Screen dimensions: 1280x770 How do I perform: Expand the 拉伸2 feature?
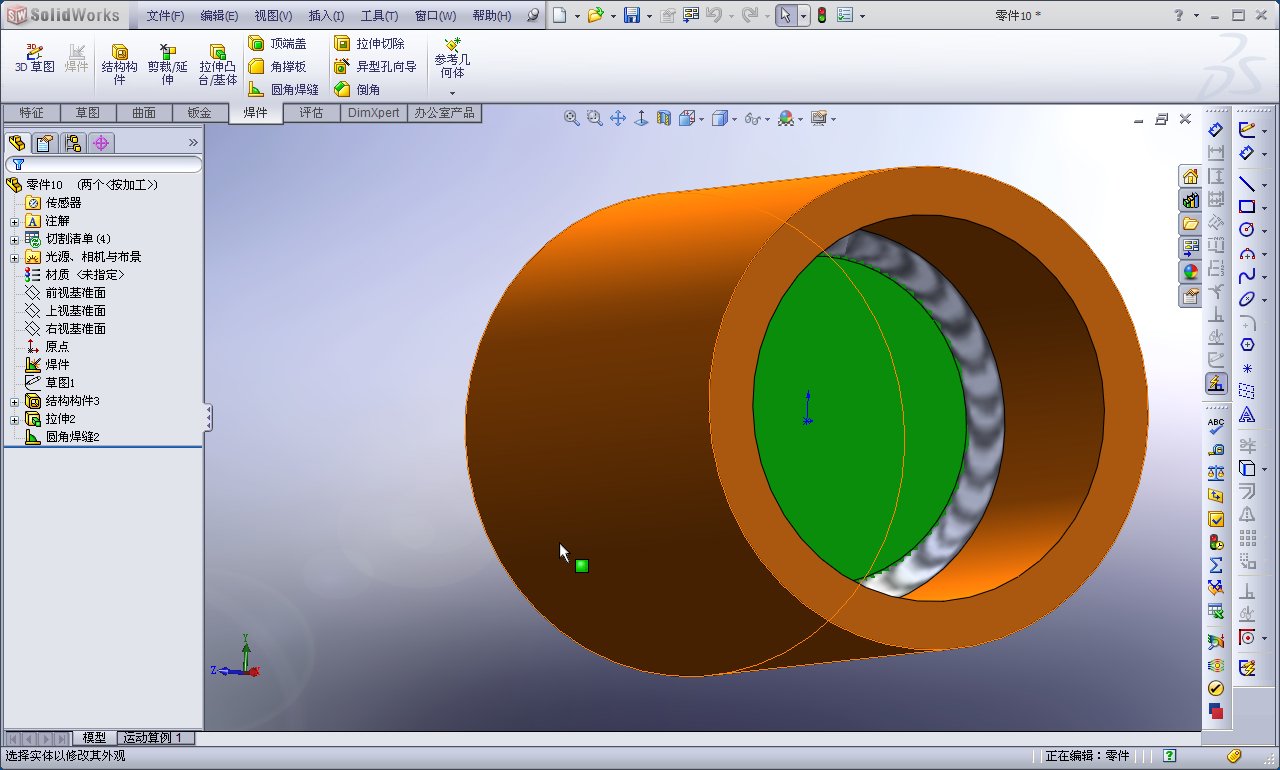coord(14,419)
